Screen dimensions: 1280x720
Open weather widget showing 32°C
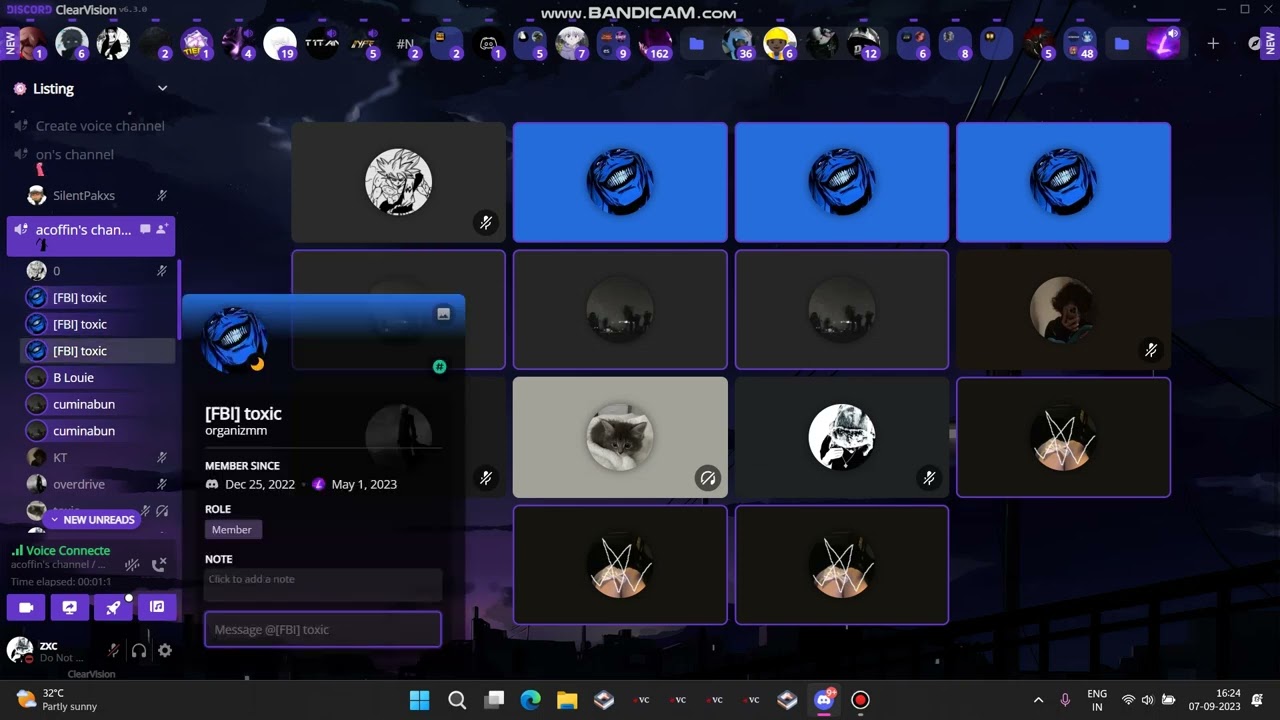tap(57, 700)
